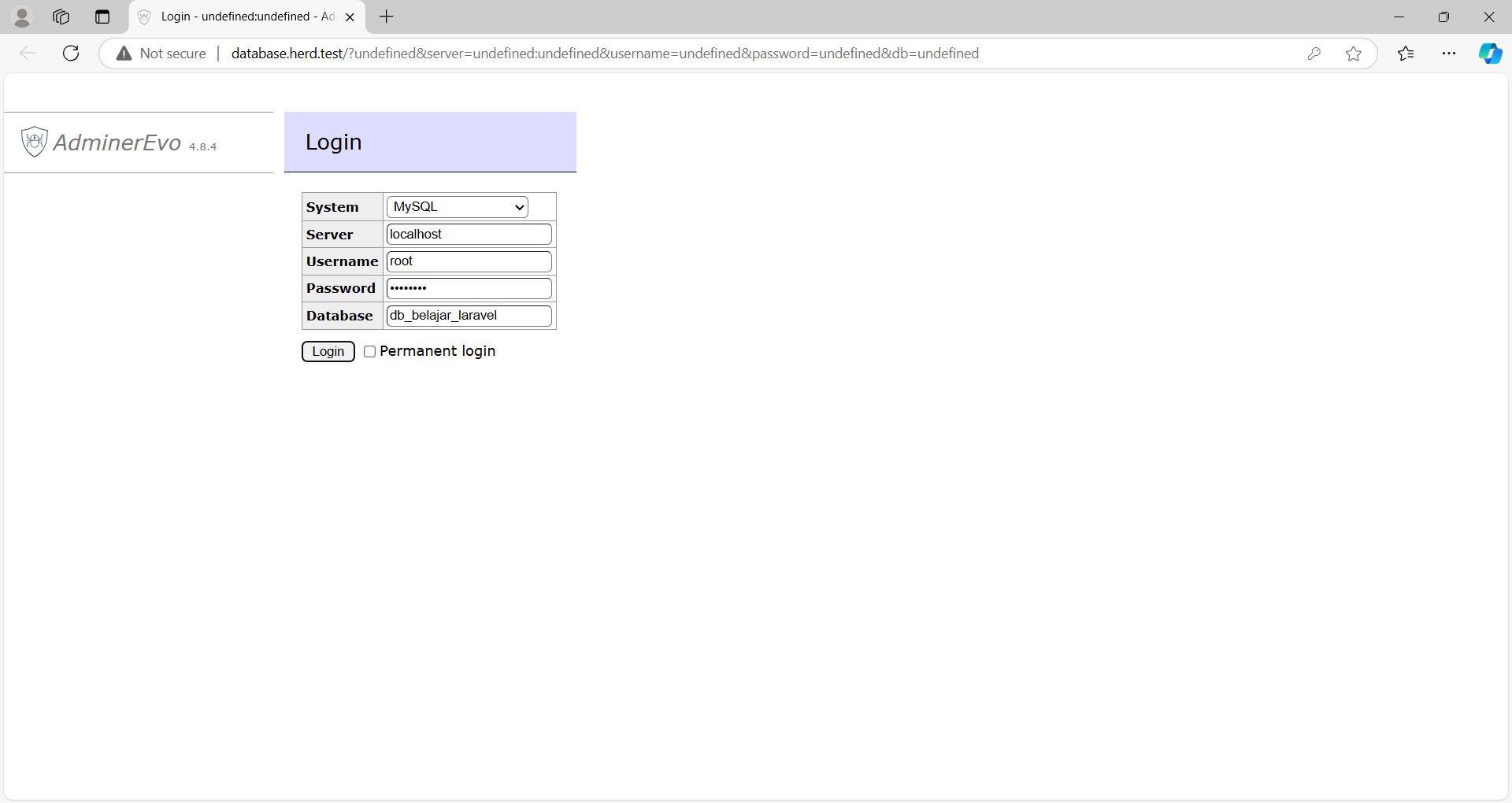This screenshot has width=1512, height=803.
Task: Click the Server field containing localhost
Action: tap(469, 234)
